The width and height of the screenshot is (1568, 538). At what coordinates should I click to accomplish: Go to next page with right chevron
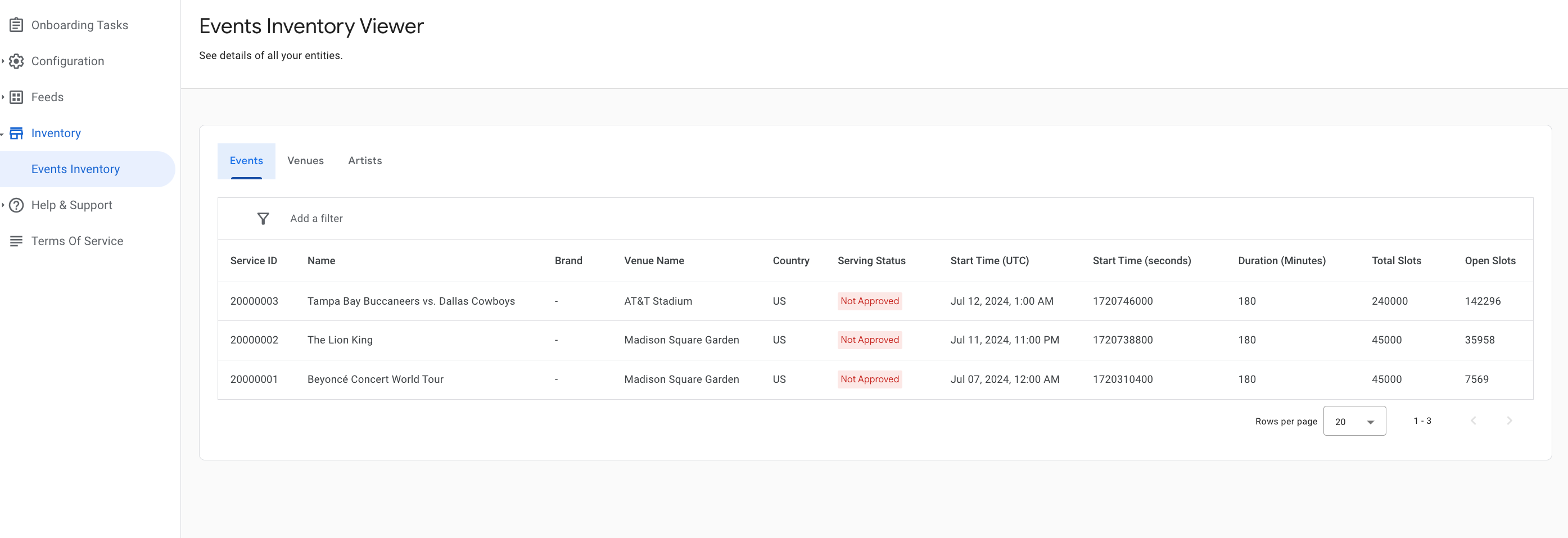(1509, 421)
